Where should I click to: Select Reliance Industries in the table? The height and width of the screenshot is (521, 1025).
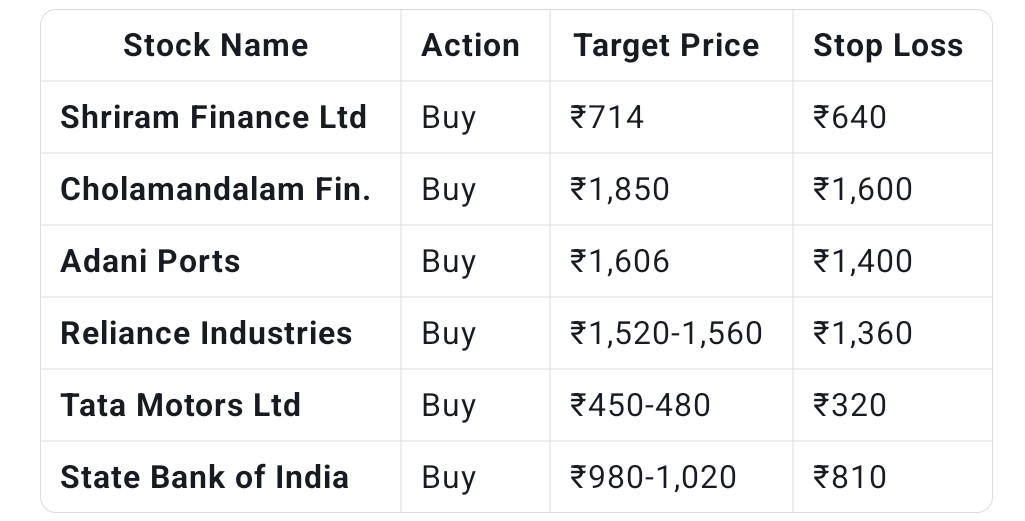point(206,333)
